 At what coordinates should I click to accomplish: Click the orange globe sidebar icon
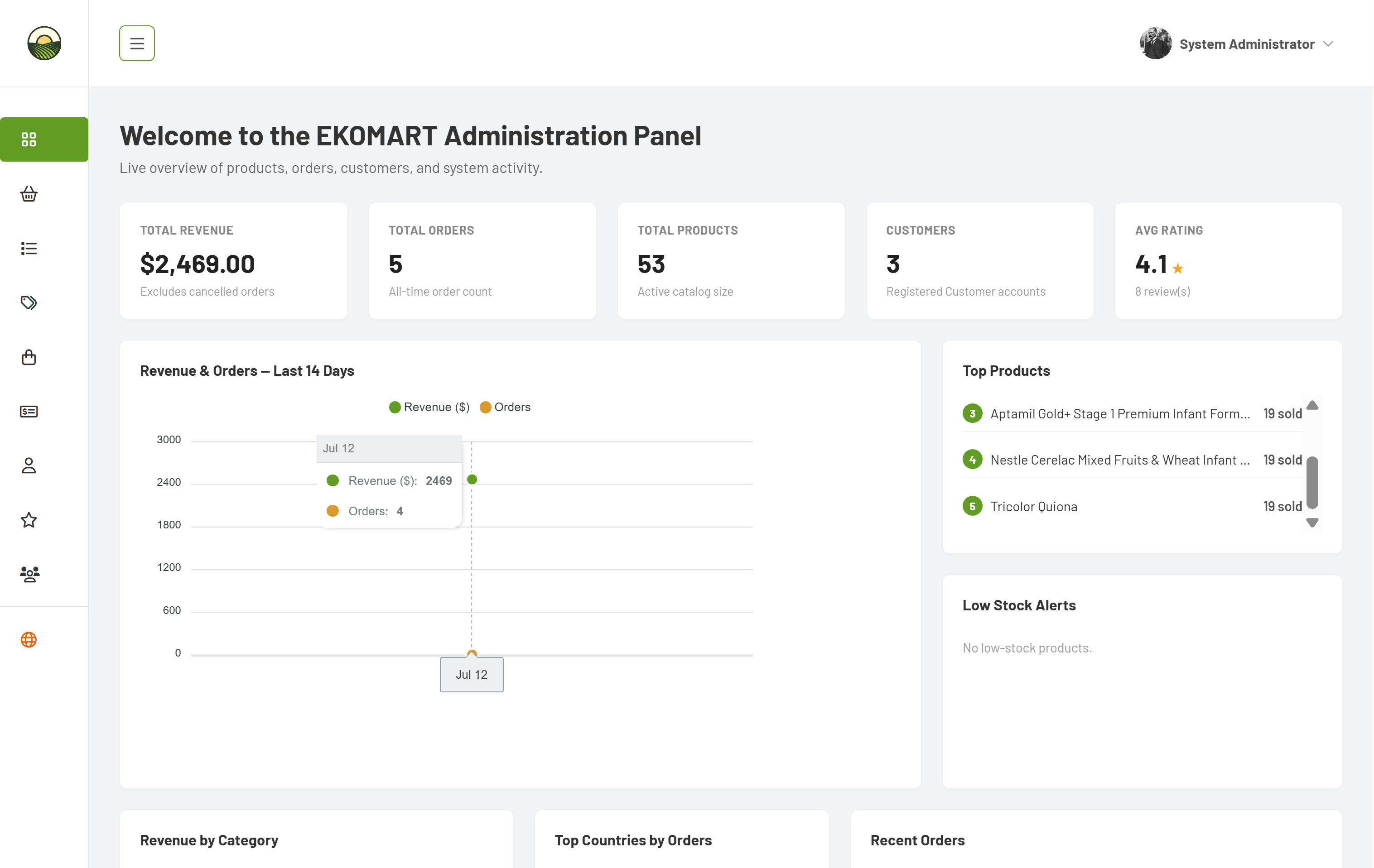[29, 639]
